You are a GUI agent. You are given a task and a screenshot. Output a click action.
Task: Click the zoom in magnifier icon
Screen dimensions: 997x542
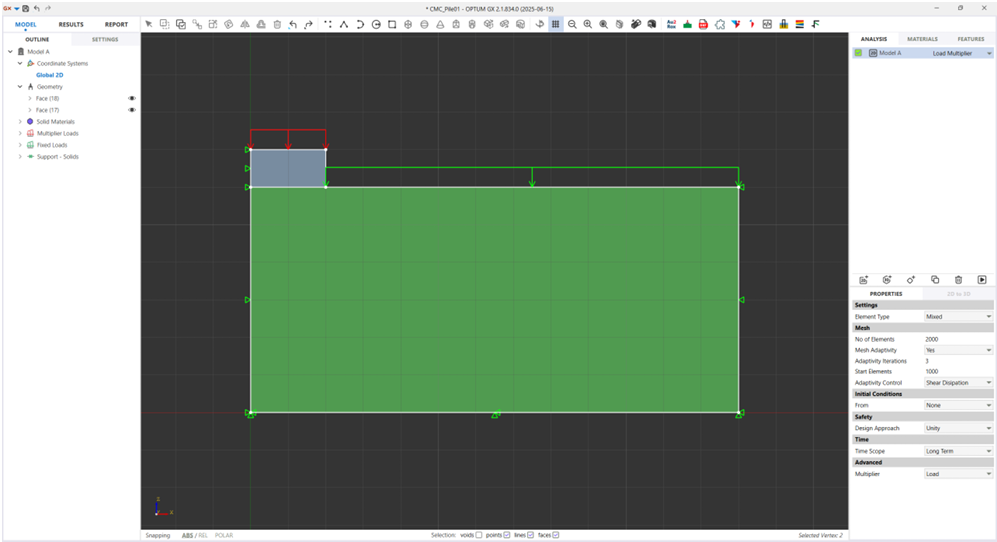coord(588,24)
